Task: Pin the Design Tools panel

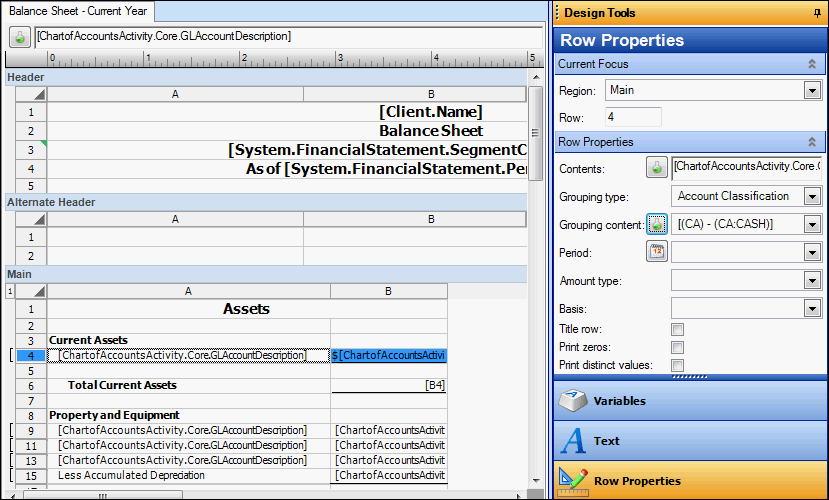Action: tap(816, 13)
